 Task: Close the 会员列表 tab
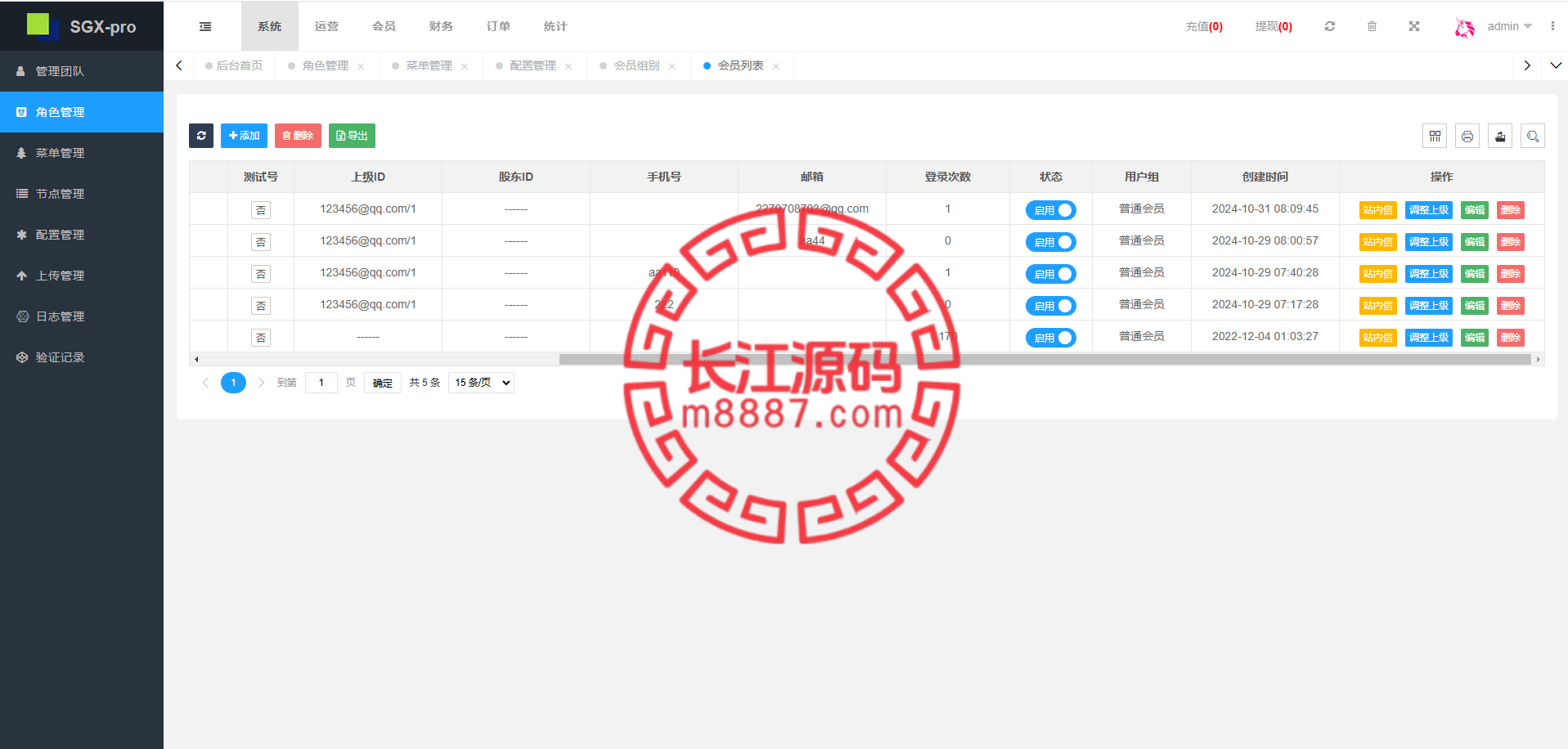(776, 66)
